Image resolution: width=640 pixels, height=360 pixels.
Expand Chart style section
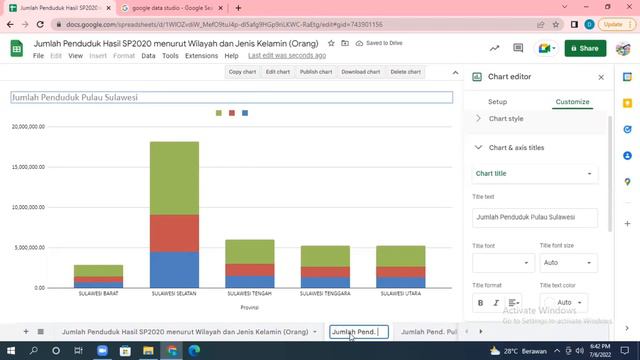535,119
